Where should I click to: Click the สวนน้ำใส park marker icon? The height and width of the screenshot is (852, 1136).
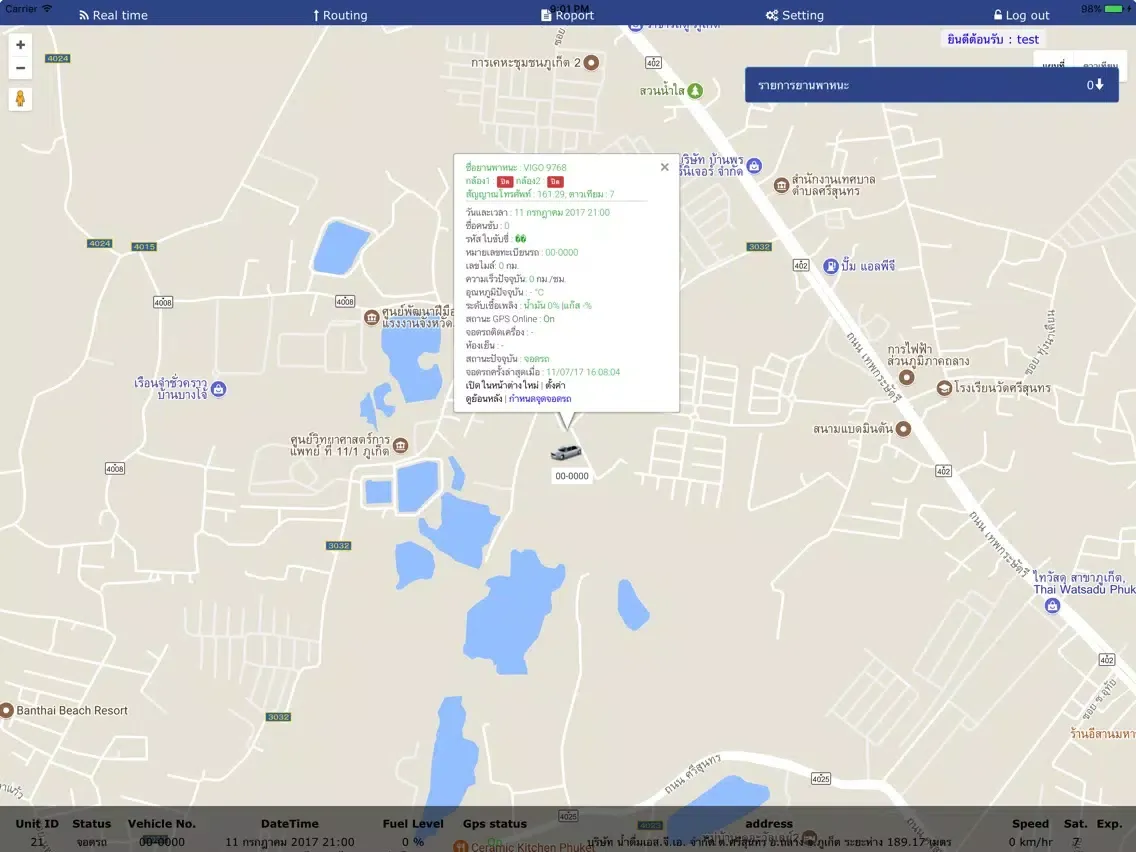point(695,91)
